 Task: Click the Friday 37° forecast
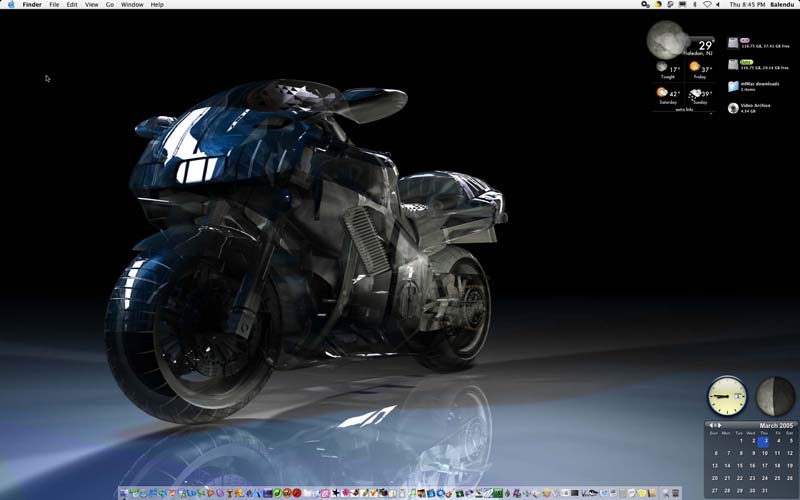[x=699, y=69]
